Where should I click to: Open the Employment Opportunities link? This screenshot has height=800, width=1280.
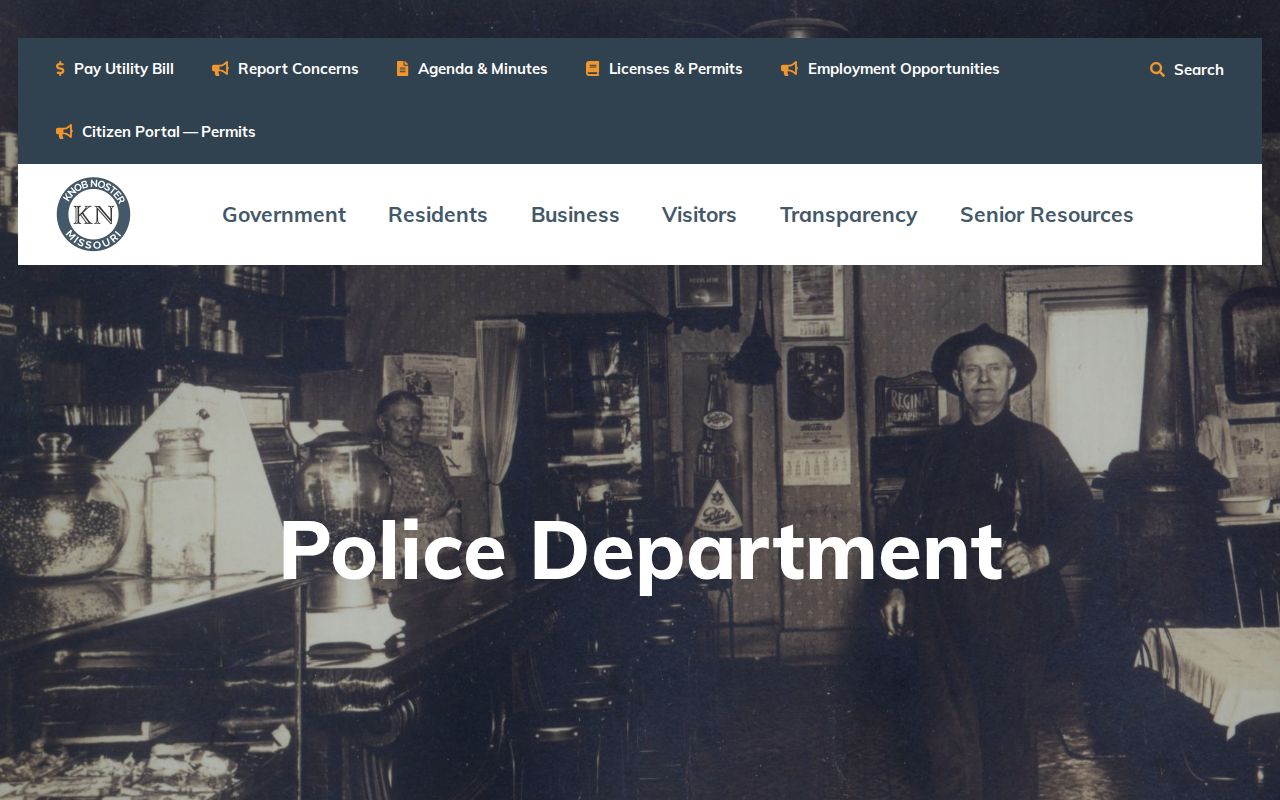point(904,69)
